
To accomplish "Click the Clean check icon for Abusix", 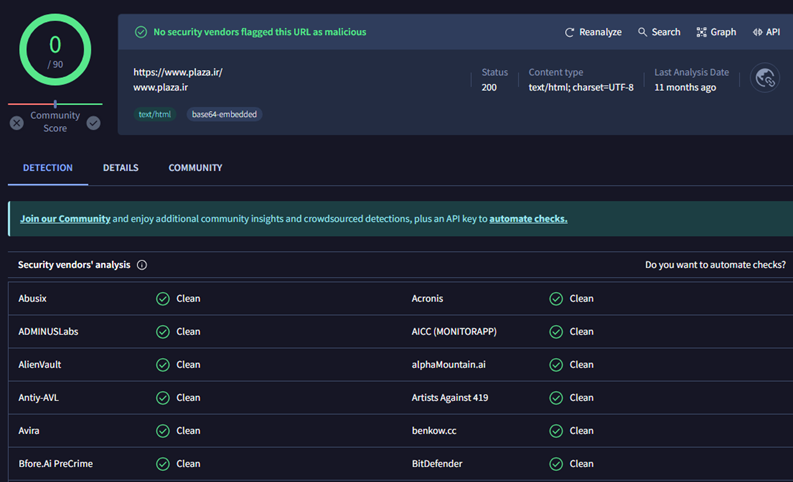I will [x=163, y=299].
